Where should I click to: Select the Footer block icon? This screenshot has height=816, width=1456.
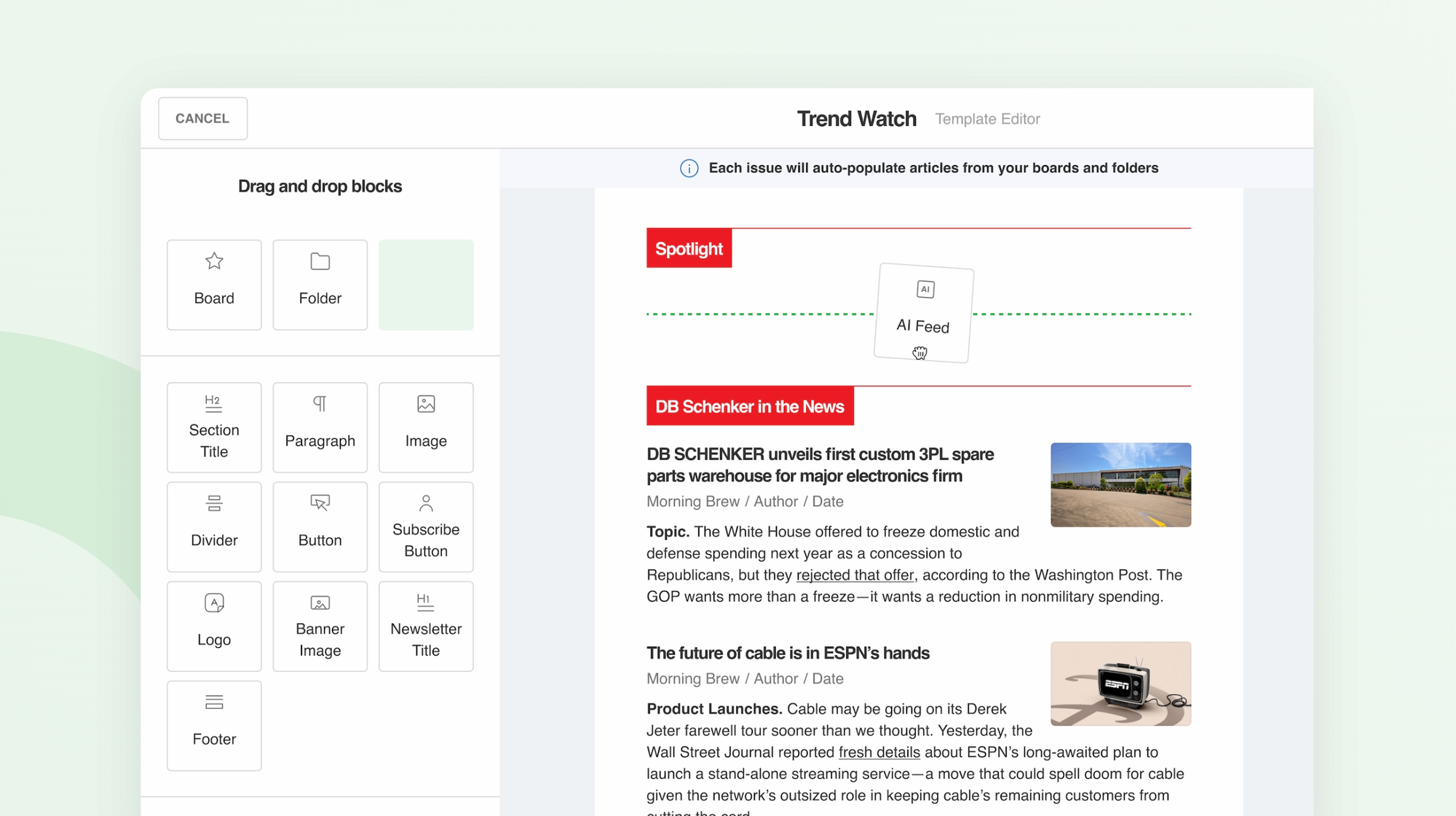pos(214,702)
